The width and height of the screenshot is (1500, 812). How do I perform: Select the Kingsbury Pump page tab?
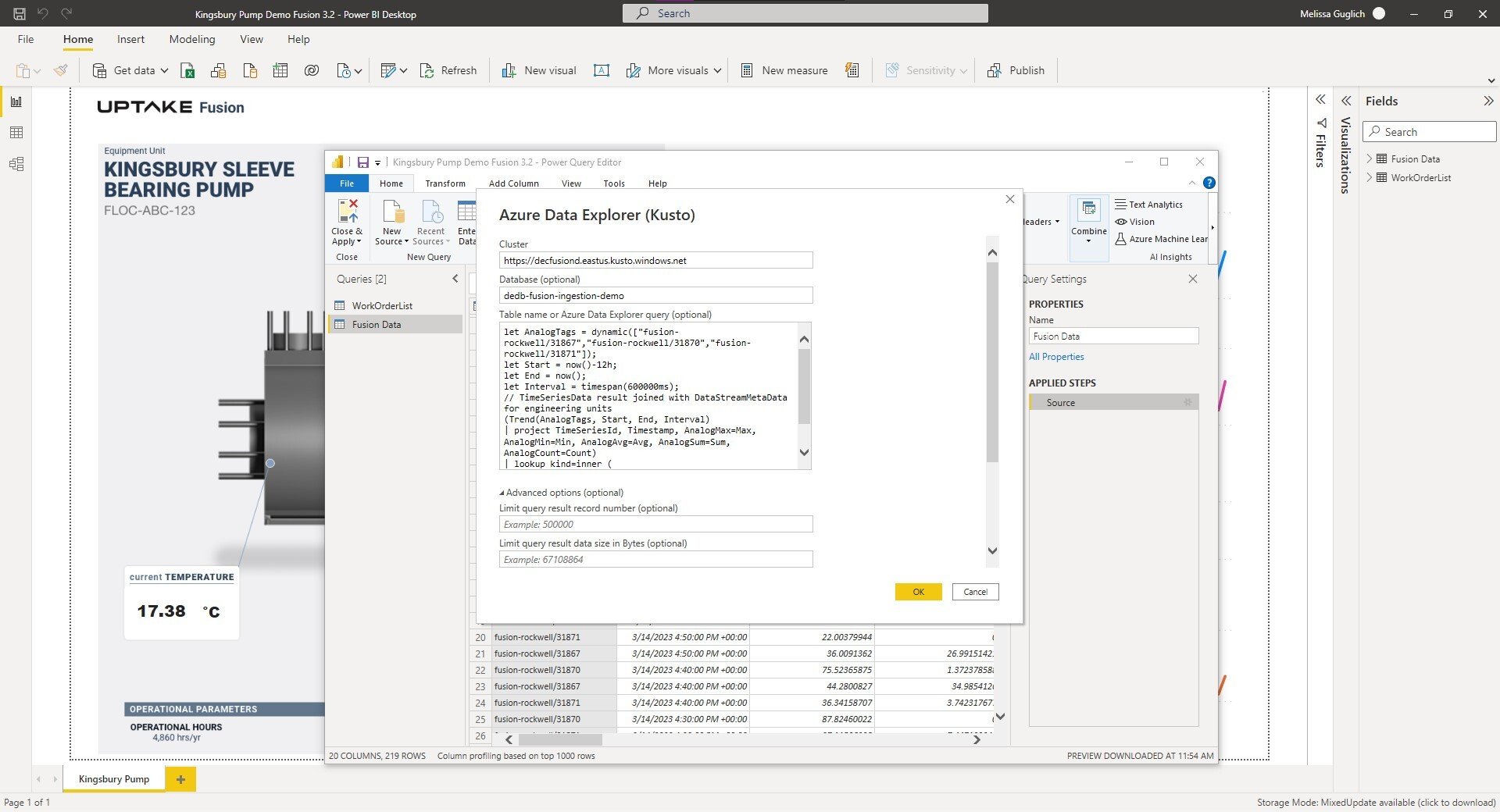pos(114,779)
